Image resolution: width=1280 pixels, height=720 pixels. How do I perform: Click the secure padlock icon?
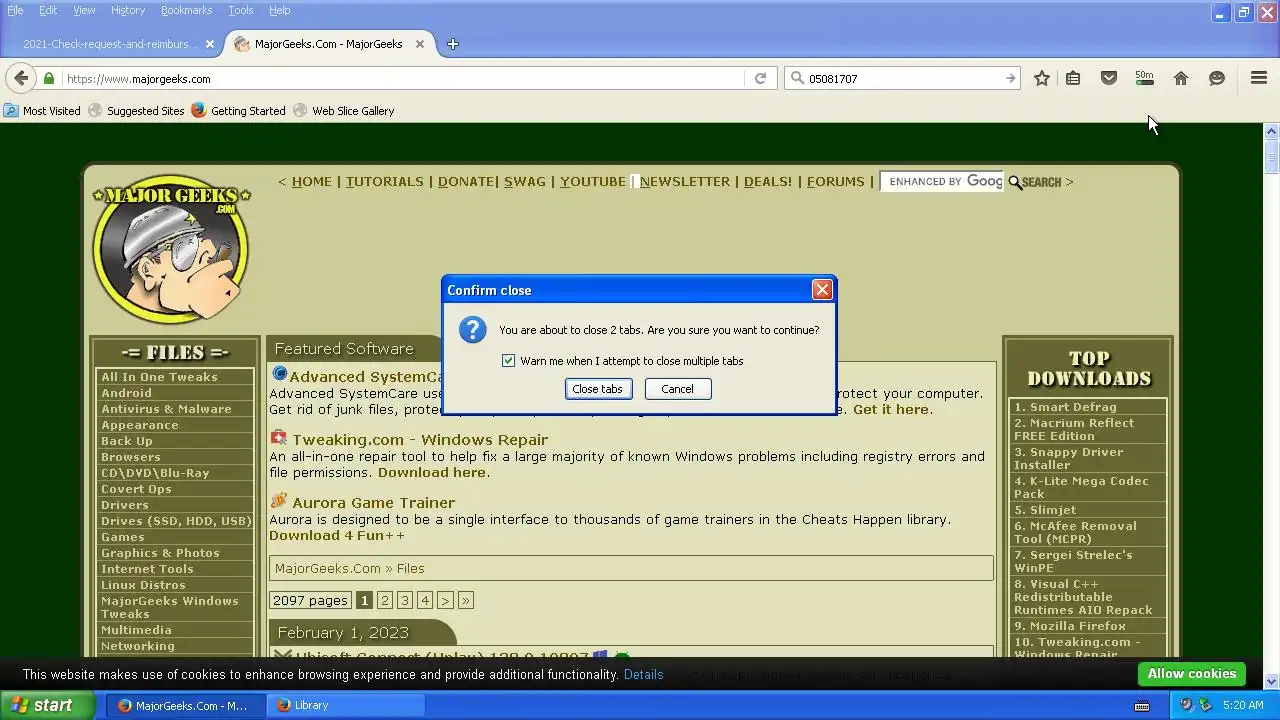(x=48, y=78)
